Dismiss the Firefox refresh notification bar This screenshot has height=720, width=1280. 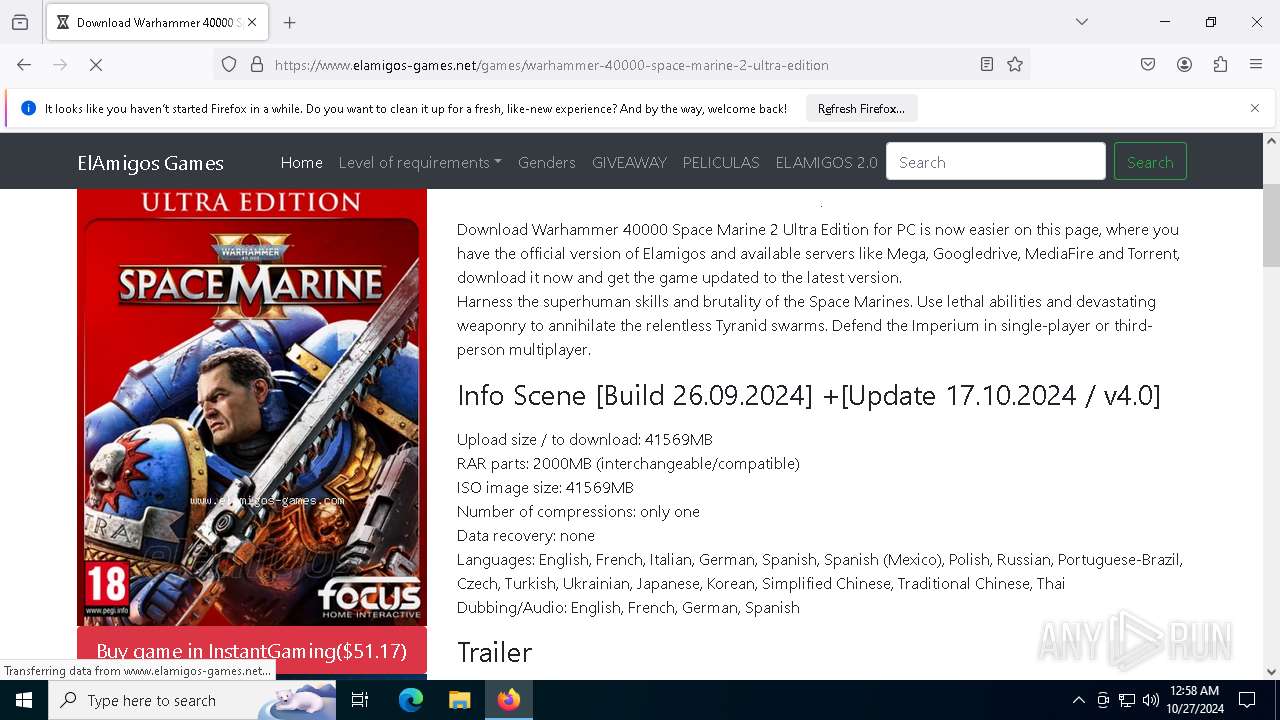pos(1255,108)
